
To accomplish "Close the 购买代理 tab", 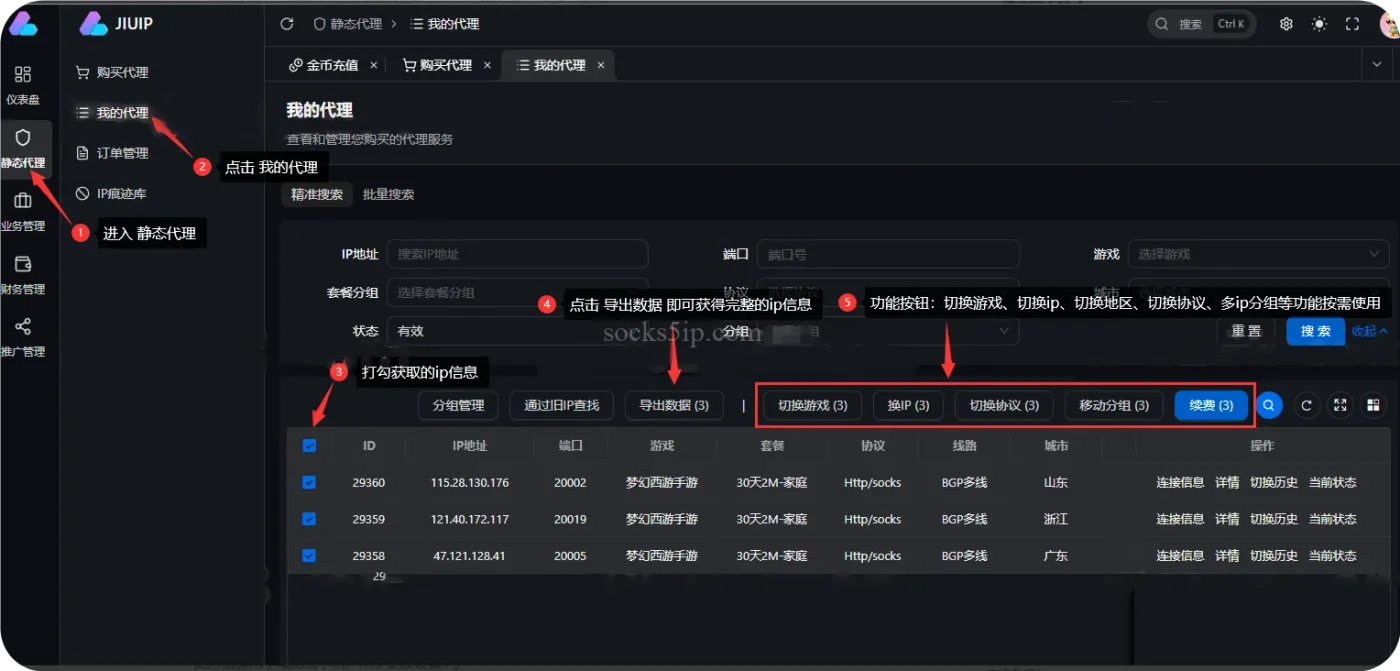I will [x=487, y=65].
